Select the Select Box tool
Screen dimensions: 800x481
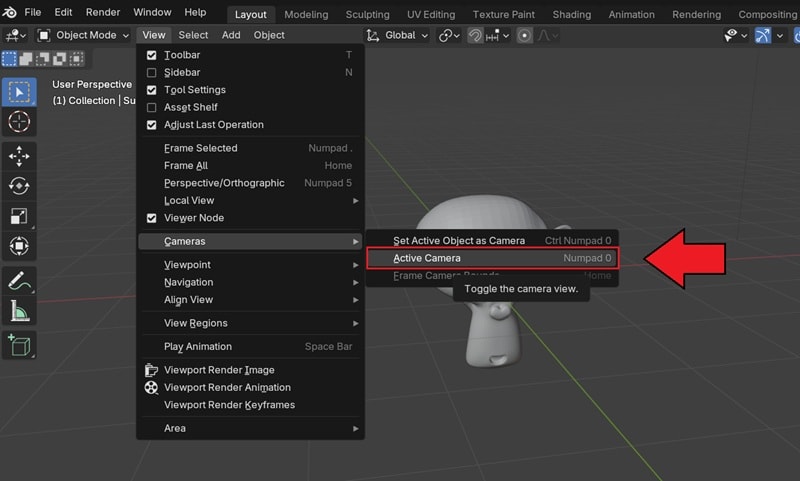[x=19, y=92]
